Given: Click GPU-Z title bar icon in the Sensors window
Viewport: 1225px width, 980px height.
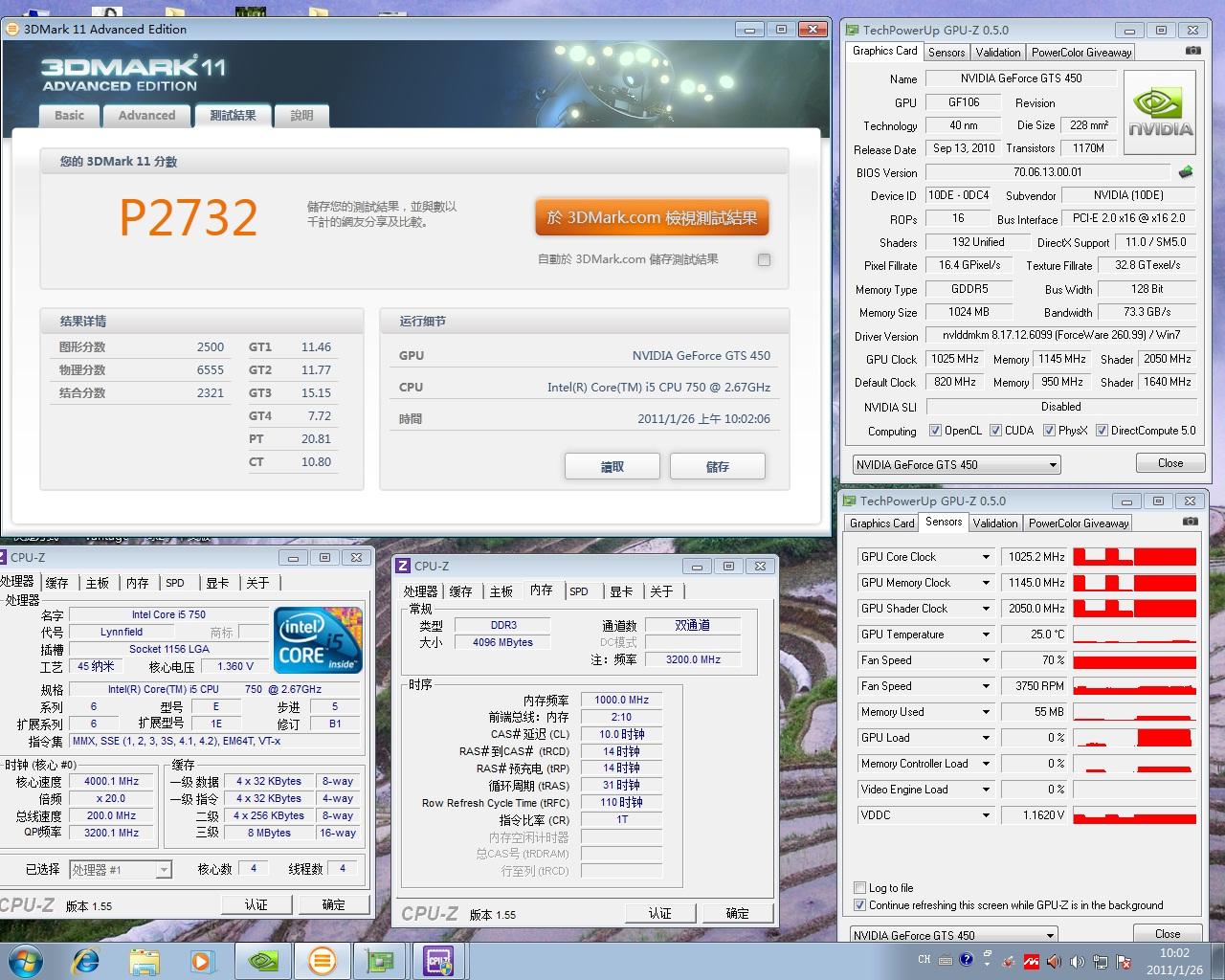Looking at the screenshot, I should pos(850,501).
